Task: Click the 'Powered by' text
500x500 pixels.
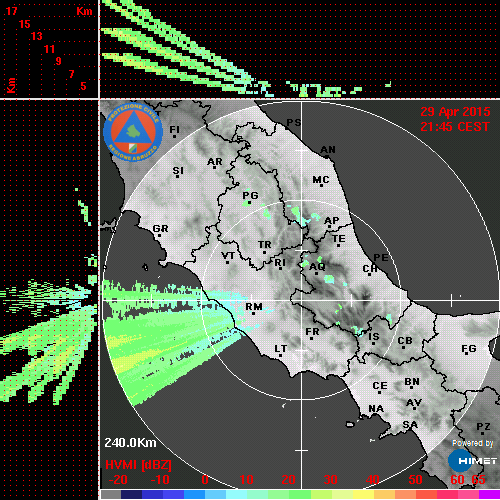Action: pyautogui.click(x=473, y=443)
